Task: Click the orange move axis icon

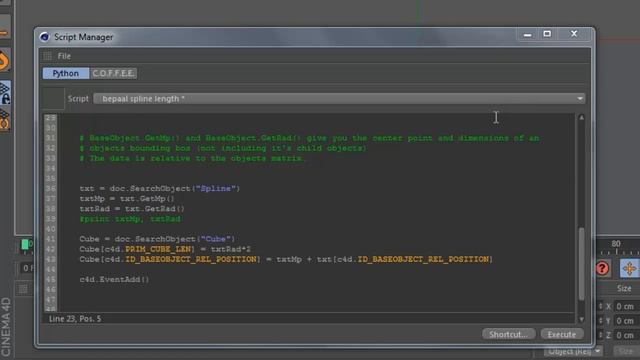Action: point(629,269)
